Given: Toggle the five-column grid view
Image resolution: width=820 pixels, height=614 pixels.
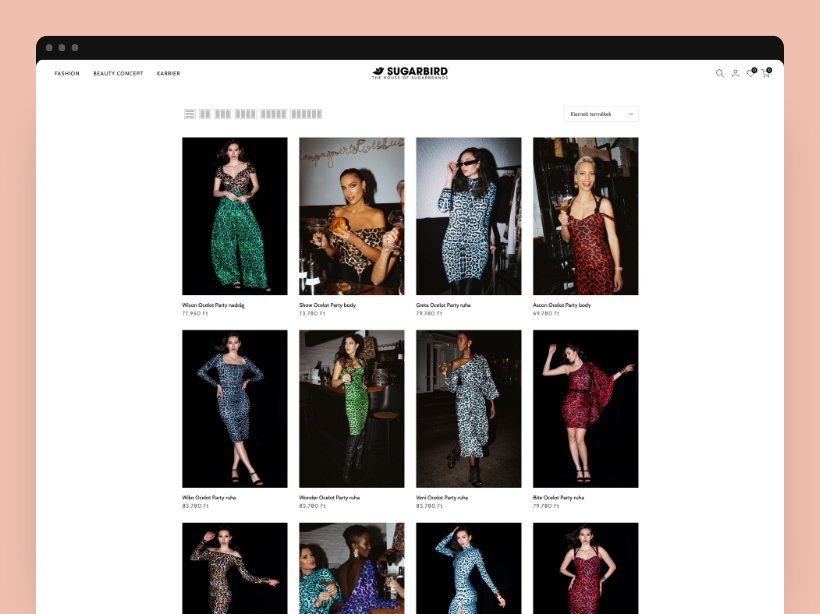Looking at the screenshot, I should point(273,114).
